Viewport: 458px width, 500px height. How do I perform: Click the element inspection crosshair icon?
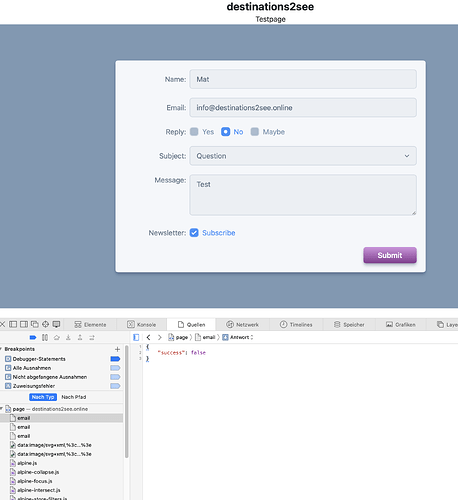45,324
